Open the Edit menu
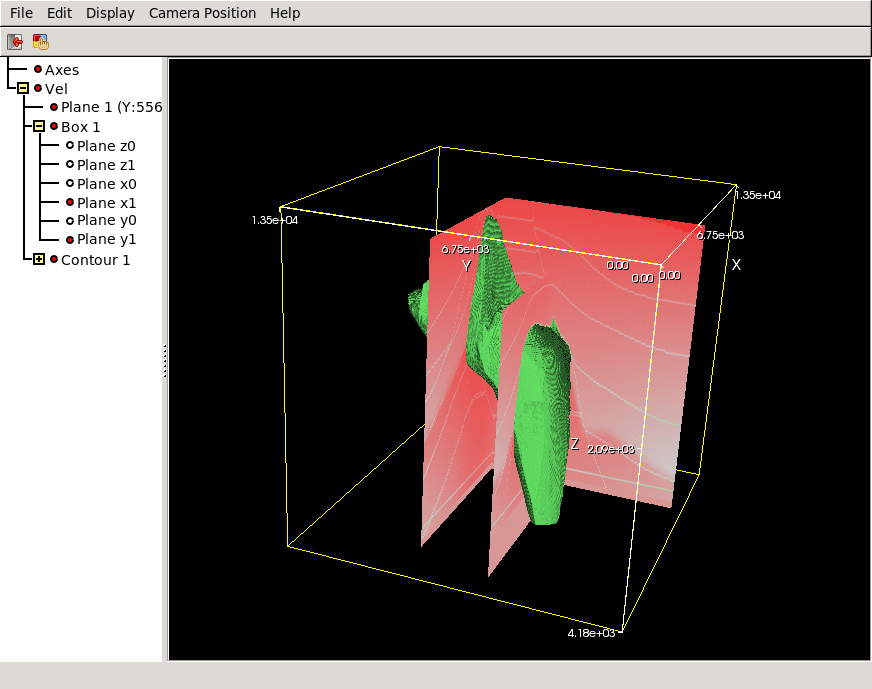The width and height of the screenshot is (872, 689). 60,13
